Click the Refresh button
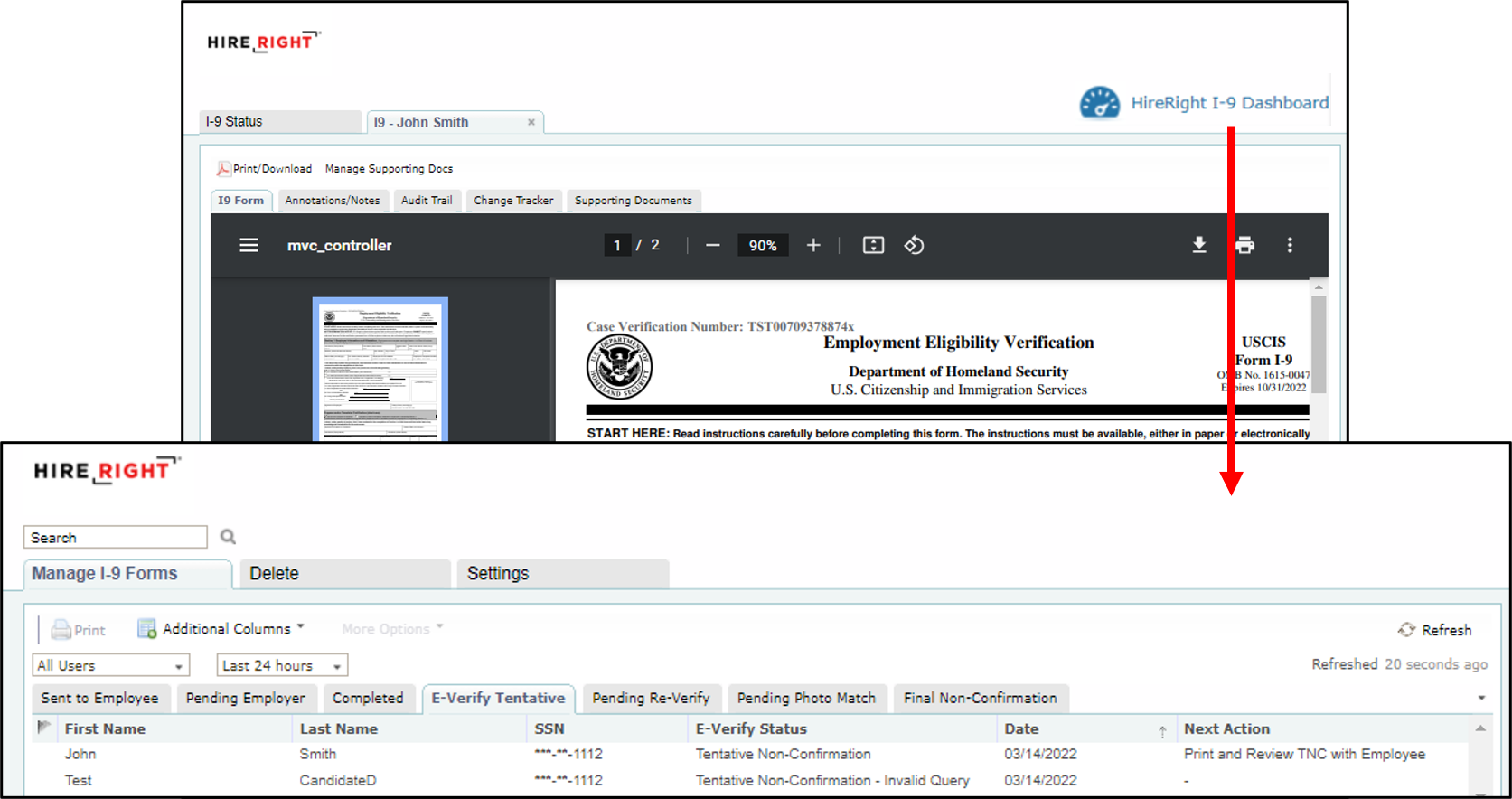1512x799 pixels. point(1435,630)
